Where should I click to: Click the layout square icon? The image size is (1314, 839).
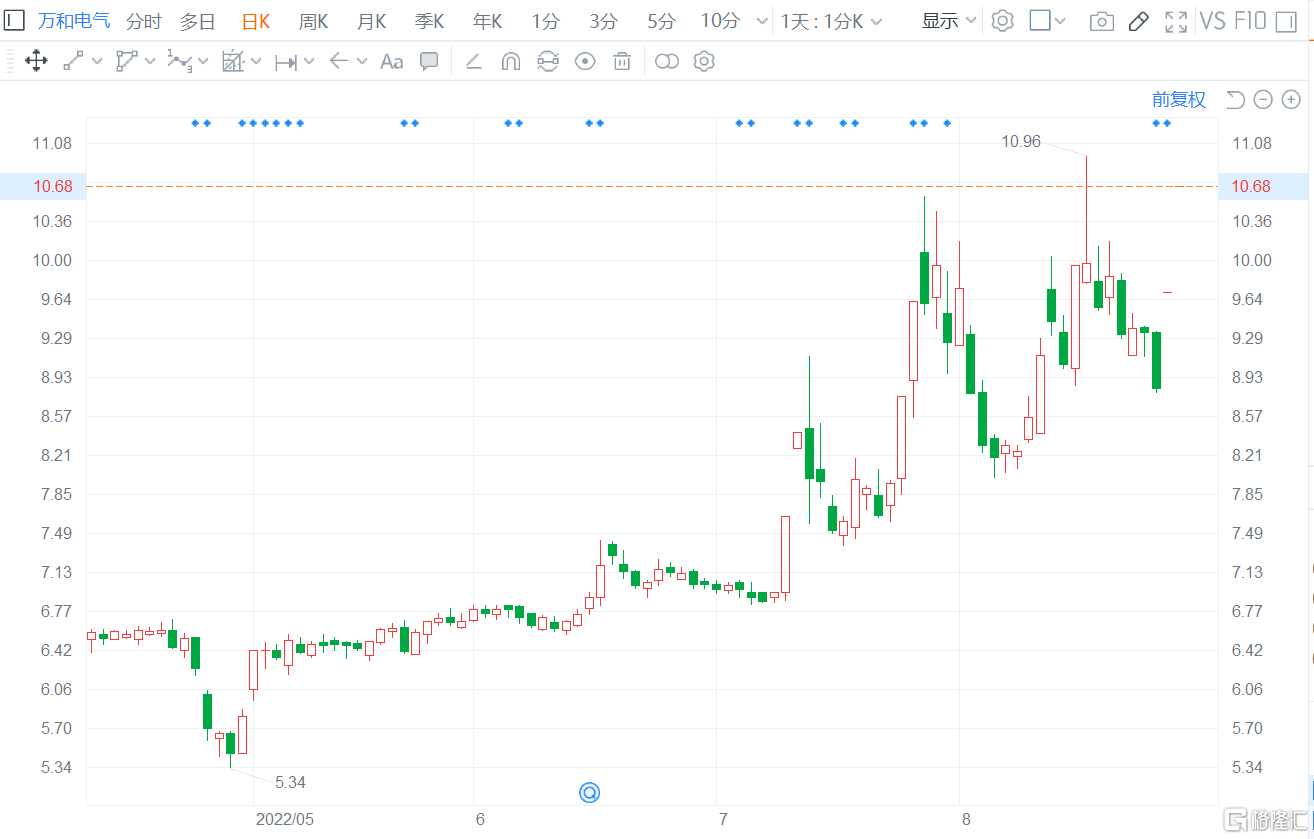click(1040, 21)
